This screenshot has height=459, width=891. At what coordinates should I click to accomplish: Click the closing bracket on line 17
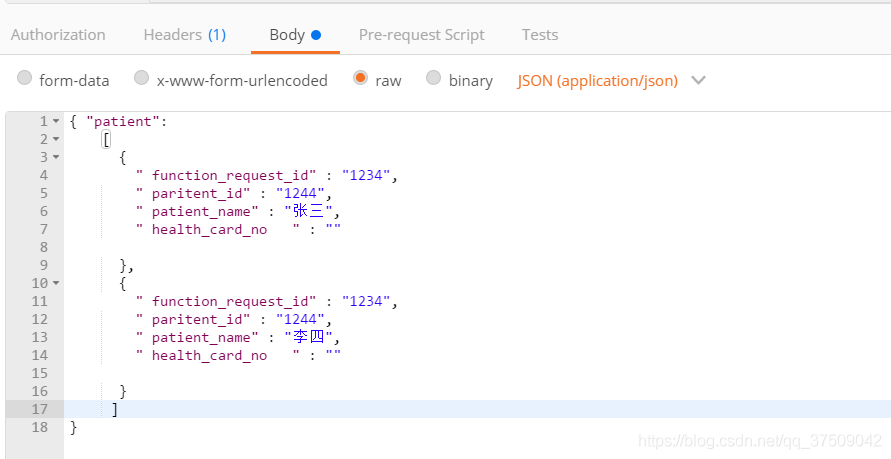tap(115, 409)
